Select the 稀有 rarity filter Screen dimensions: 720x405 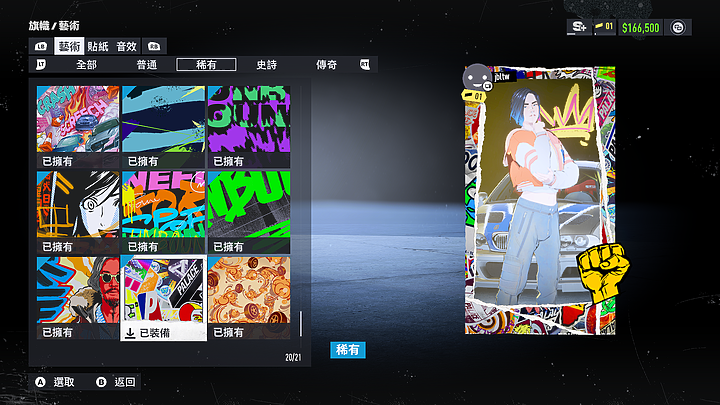tap(206, 65)
